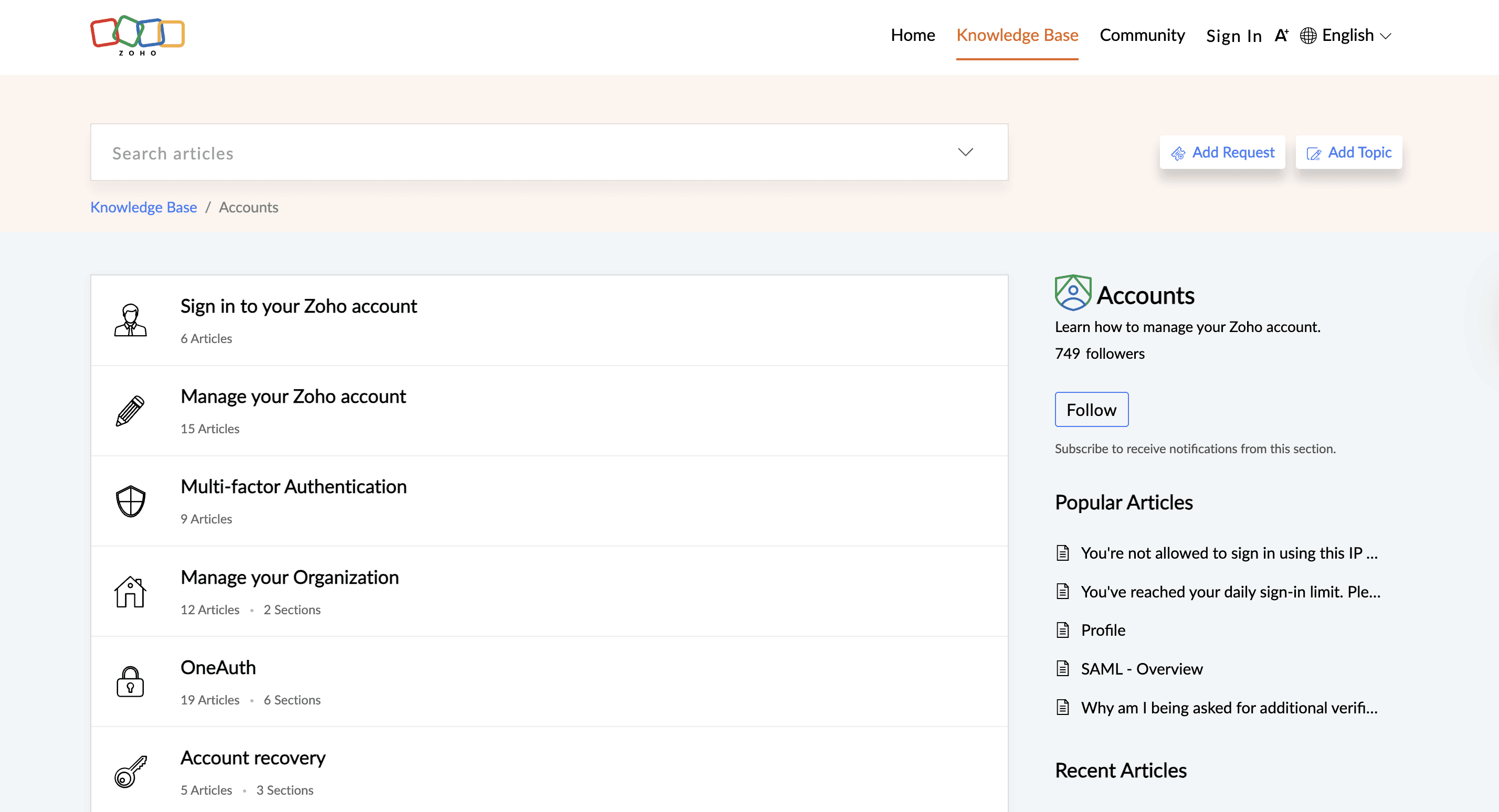Screen dimensions: 1499x812
Task: Click the house icon for Manage your Organization
Action: pos(130,592)
